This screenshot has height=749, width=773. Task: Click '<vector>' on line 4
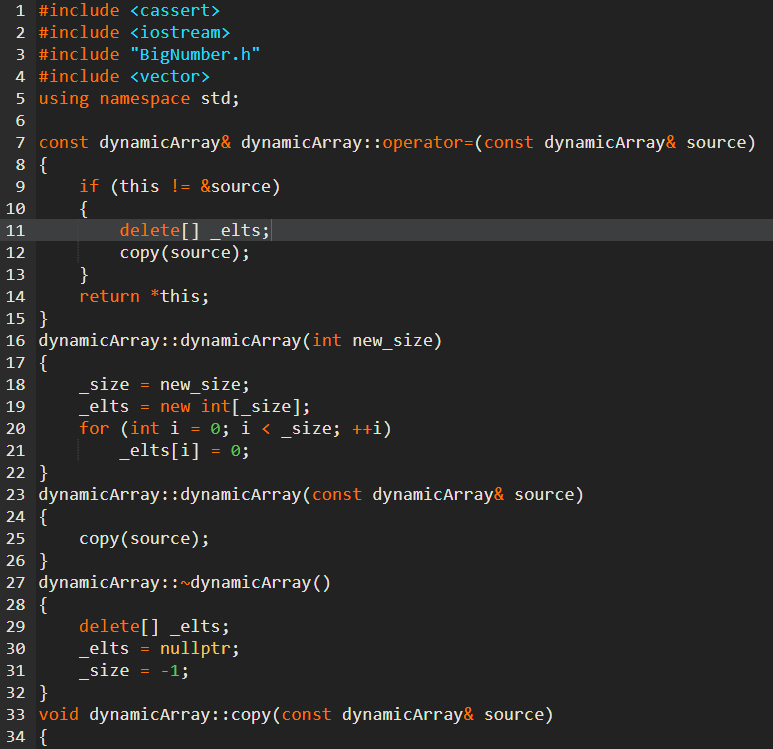point(170,76)
